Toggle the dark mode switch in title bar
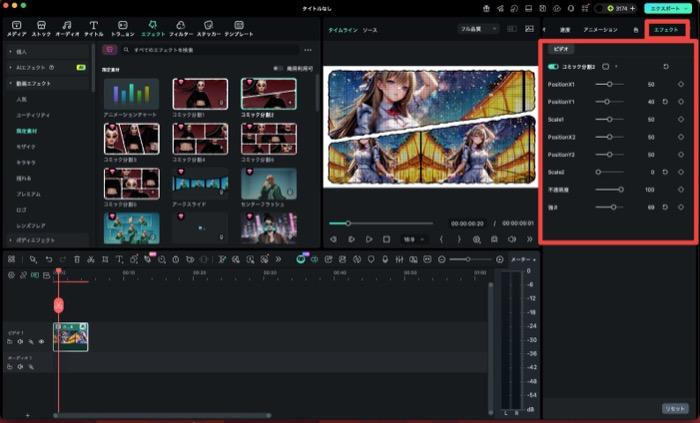The height and width of the screenshot is (423, 700). click(599, 8)
